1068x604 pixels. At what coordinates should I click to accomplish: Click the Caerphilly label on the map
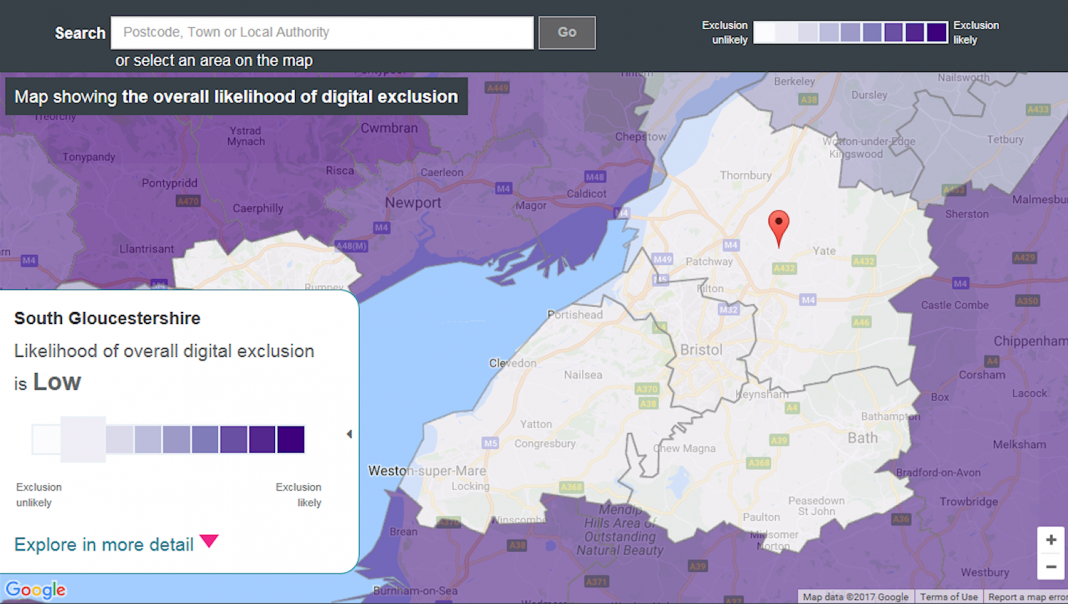[257, 208]
